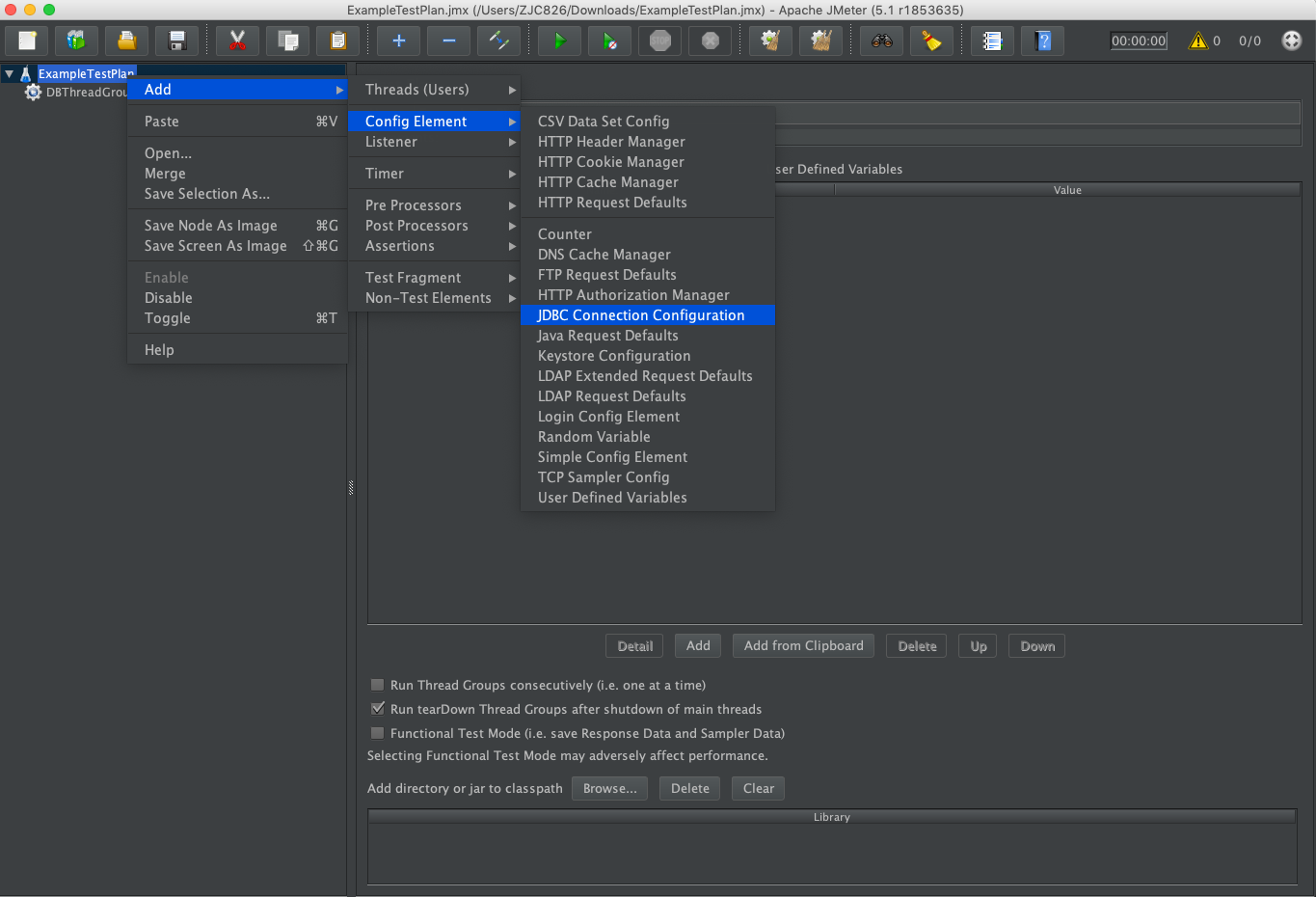Viewport: 1316px width, 897px height.
Task: Click the Shutdown test icon
Action: tap(711, 41)
